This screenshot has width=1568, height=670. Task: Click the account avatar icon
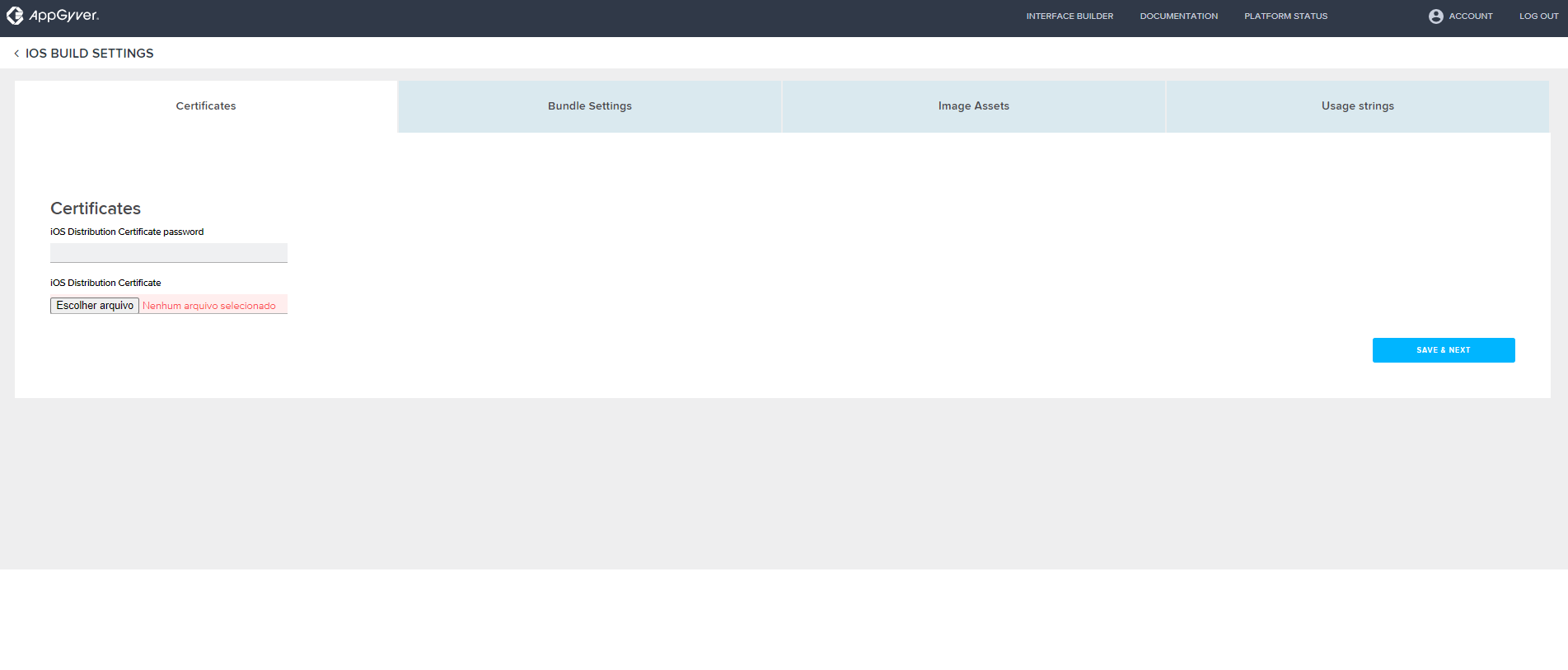(1435, 16)
